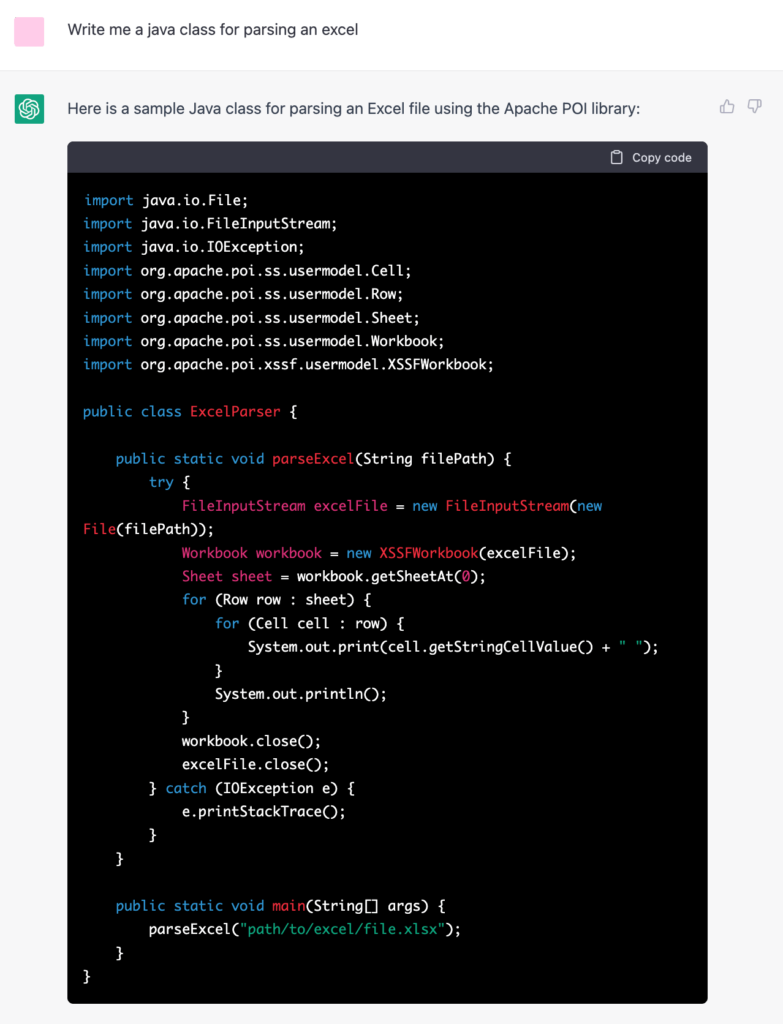Click the getStringCellValue print statement
The width and height of the screenshot is (783, 1024).
coord(453,647)
